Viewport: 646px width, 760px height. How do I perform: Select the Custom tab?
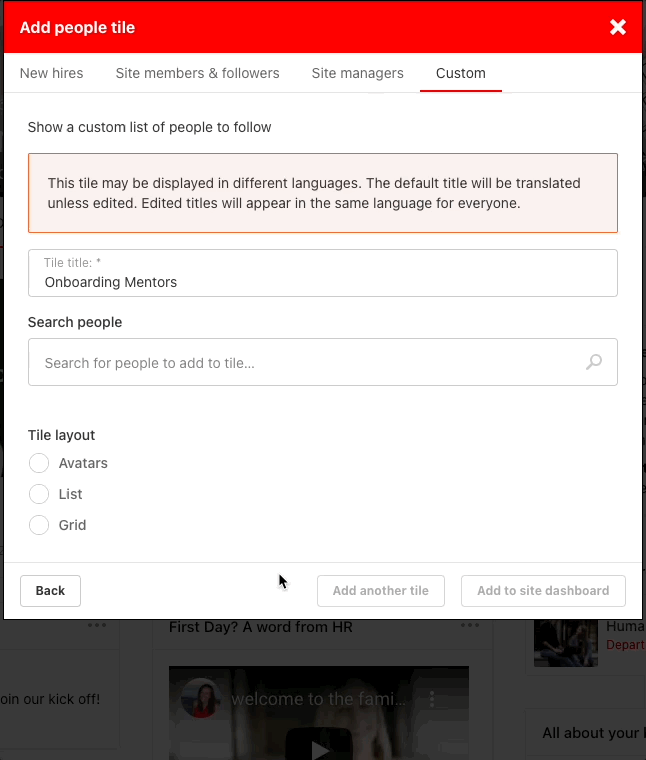point(460,73)
